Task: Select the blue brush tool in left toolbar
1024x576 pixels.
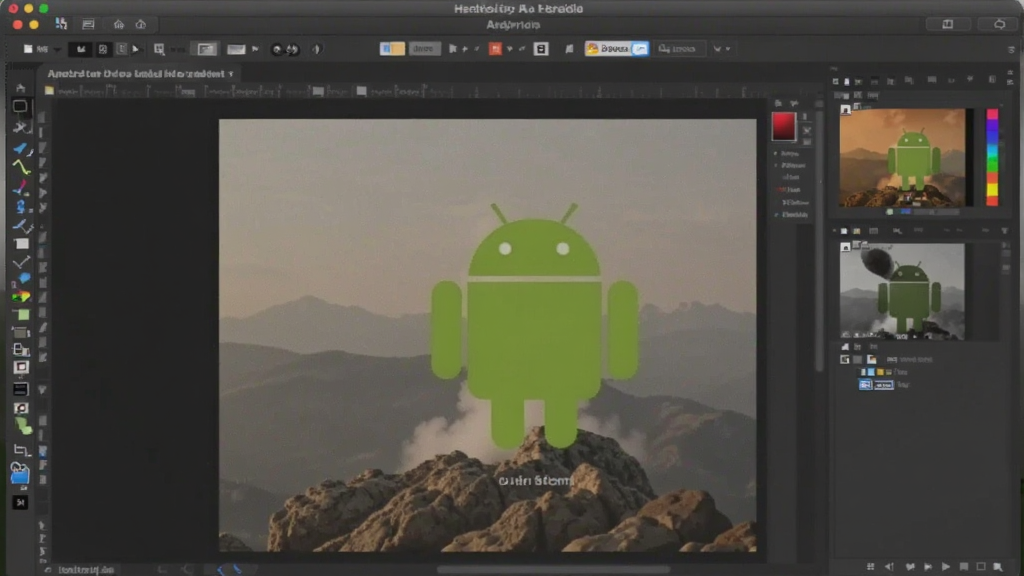Action: click(21, 149)
